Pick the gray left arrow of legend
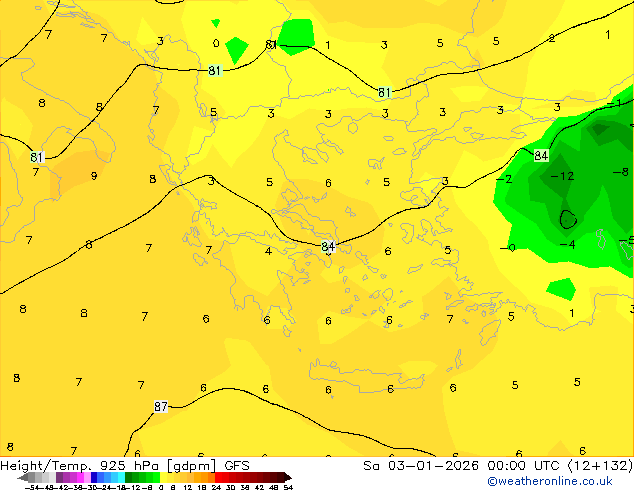The height and width of the screenshot is (490, 634). pos(23,477)
